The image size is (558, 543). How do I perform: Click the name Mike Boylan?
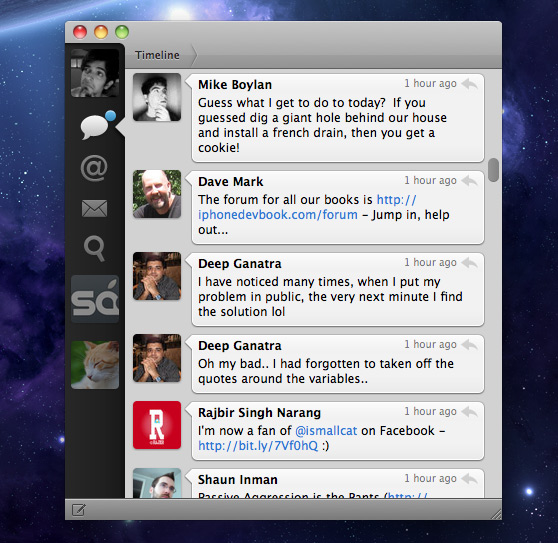click(235, 85)
